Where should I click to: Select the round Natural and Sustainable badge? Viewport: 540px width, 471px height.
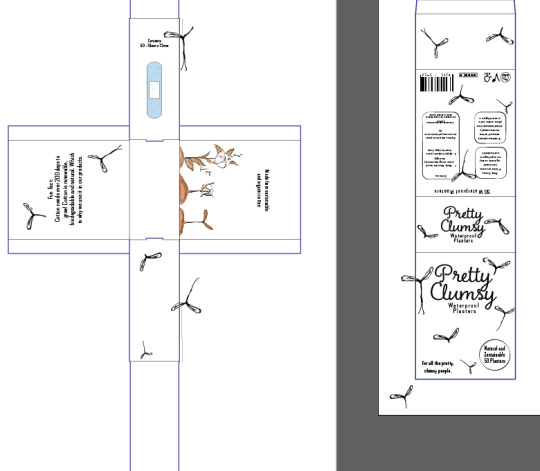click(495, 355)
